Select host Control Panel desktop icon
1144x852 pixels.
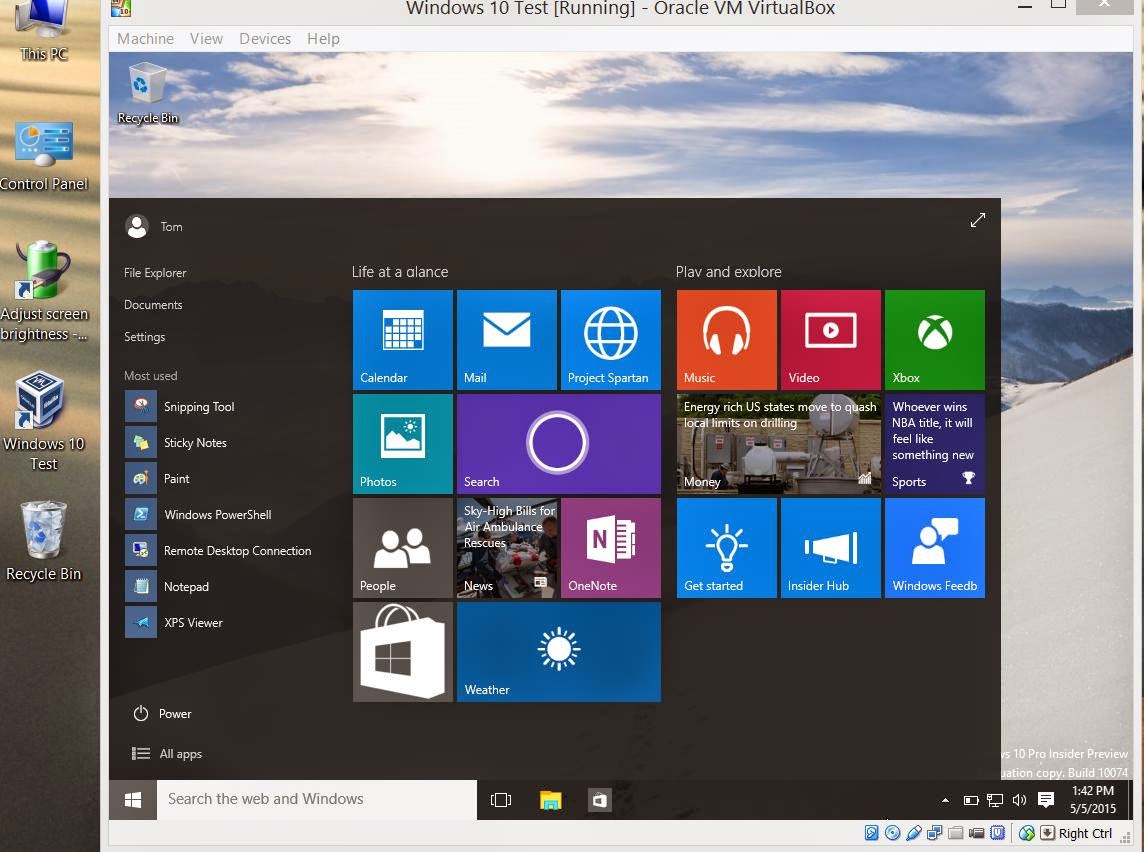[x=44, y=156]
